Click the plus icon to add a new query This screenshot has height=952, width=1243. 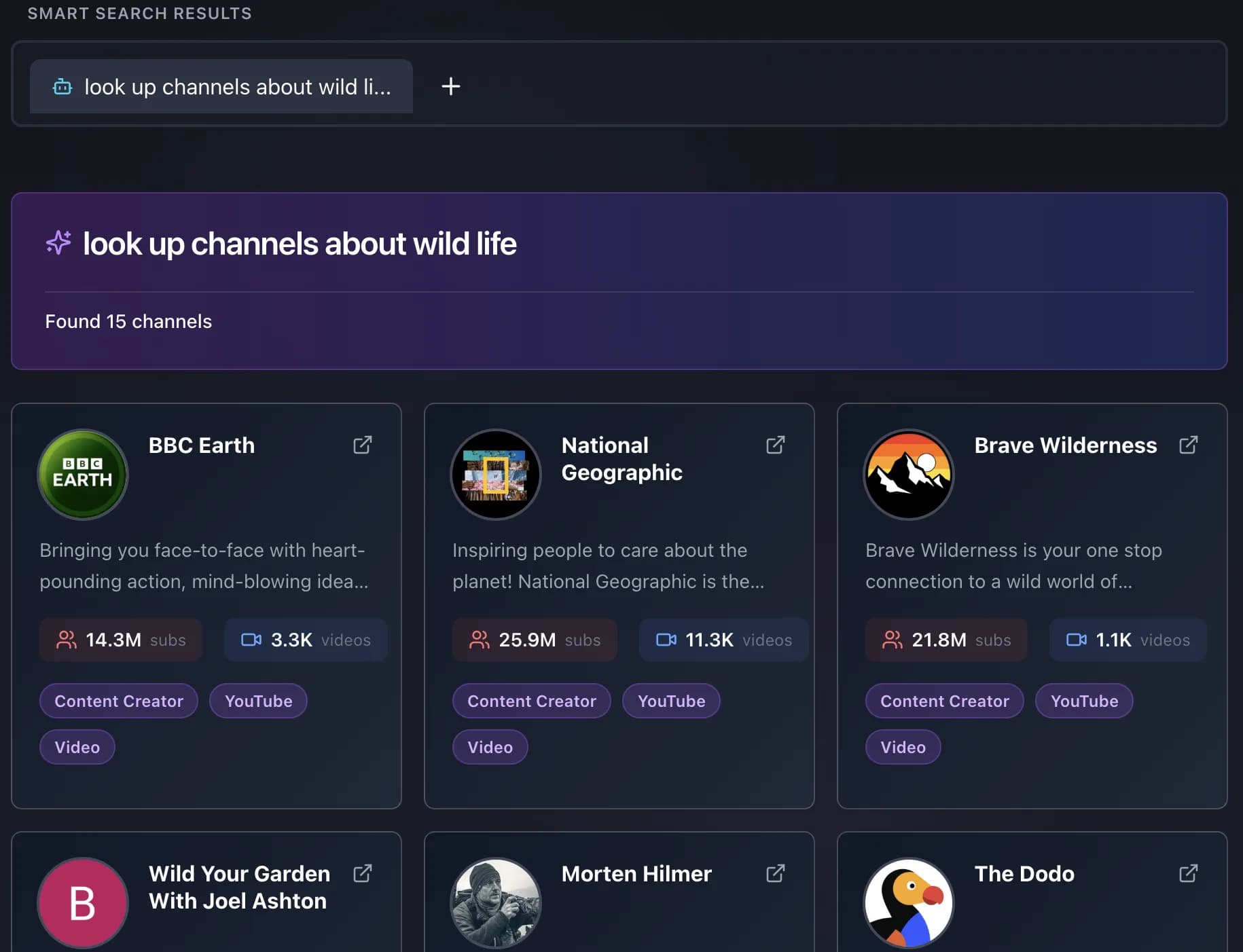click(450, 86)
